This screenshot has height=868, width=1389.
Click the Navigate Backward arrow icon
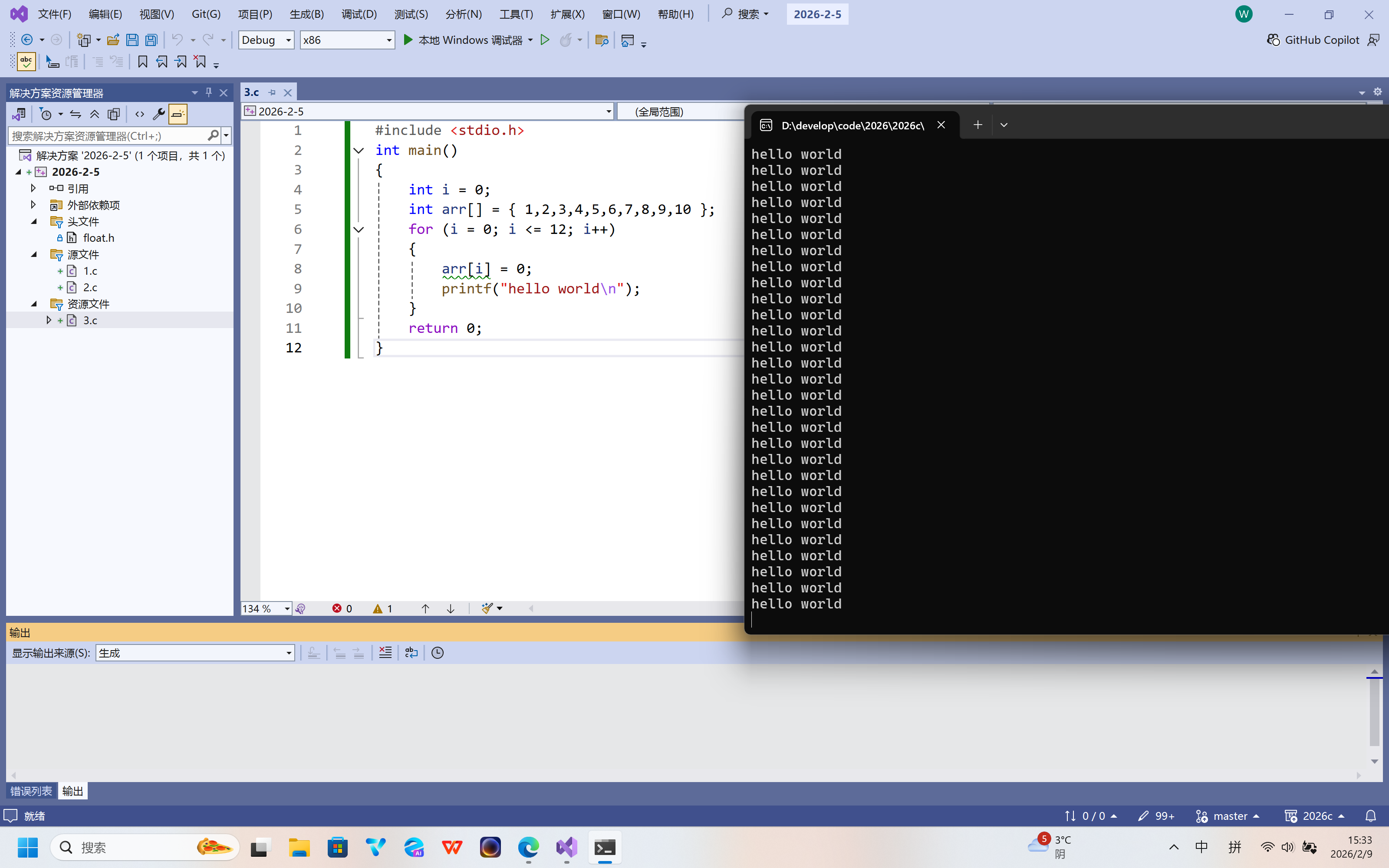point(26,39)
